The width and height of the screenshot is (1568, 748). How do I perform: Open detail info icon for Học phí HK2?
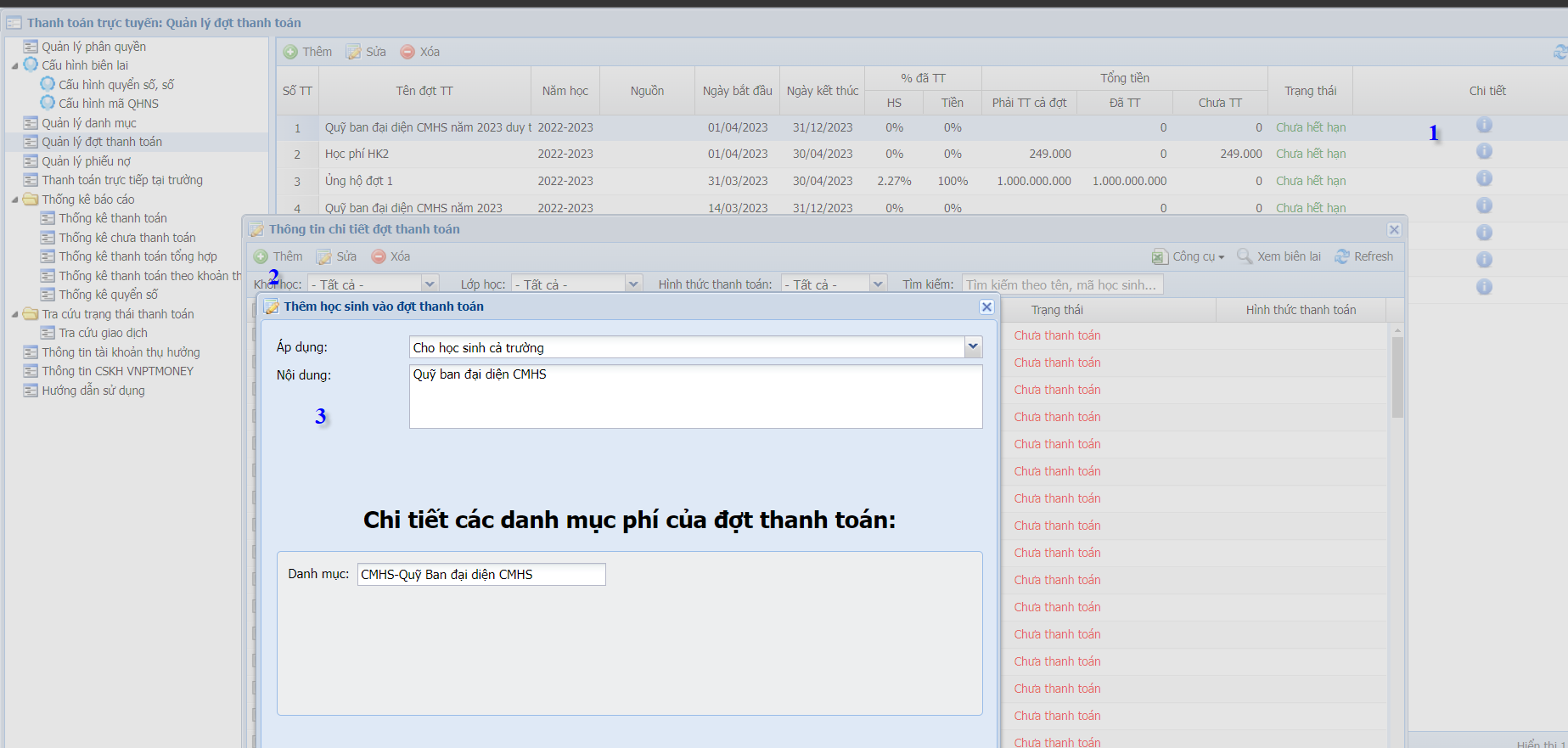(1484, 152)
